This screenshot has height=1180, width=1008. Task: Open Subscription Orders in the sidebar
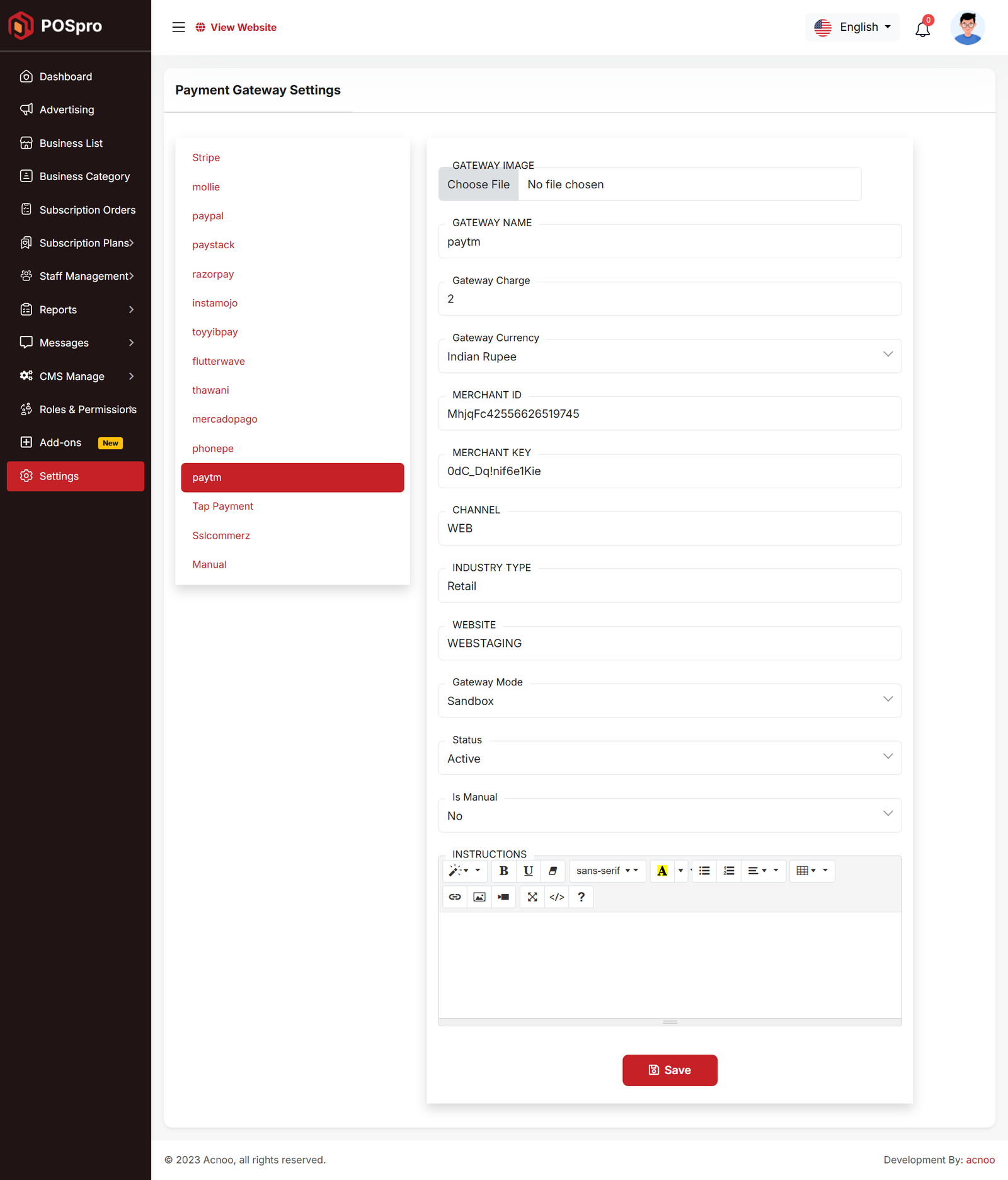pos(87,210)
